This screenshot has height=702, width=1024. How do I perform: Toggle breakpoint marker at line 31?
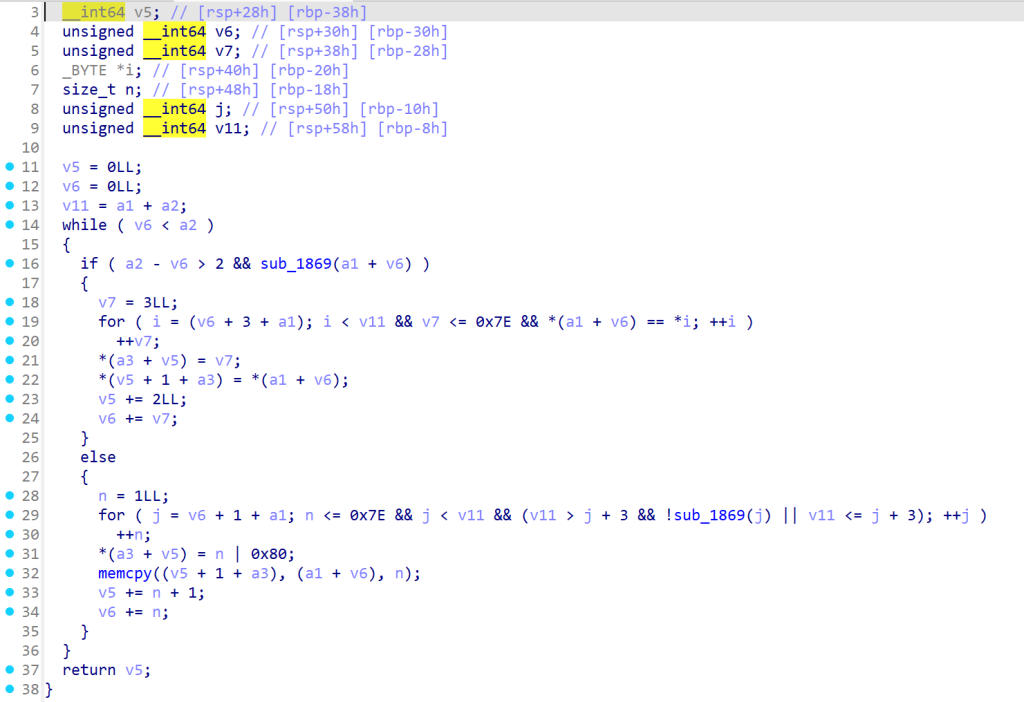coord(10,554)
